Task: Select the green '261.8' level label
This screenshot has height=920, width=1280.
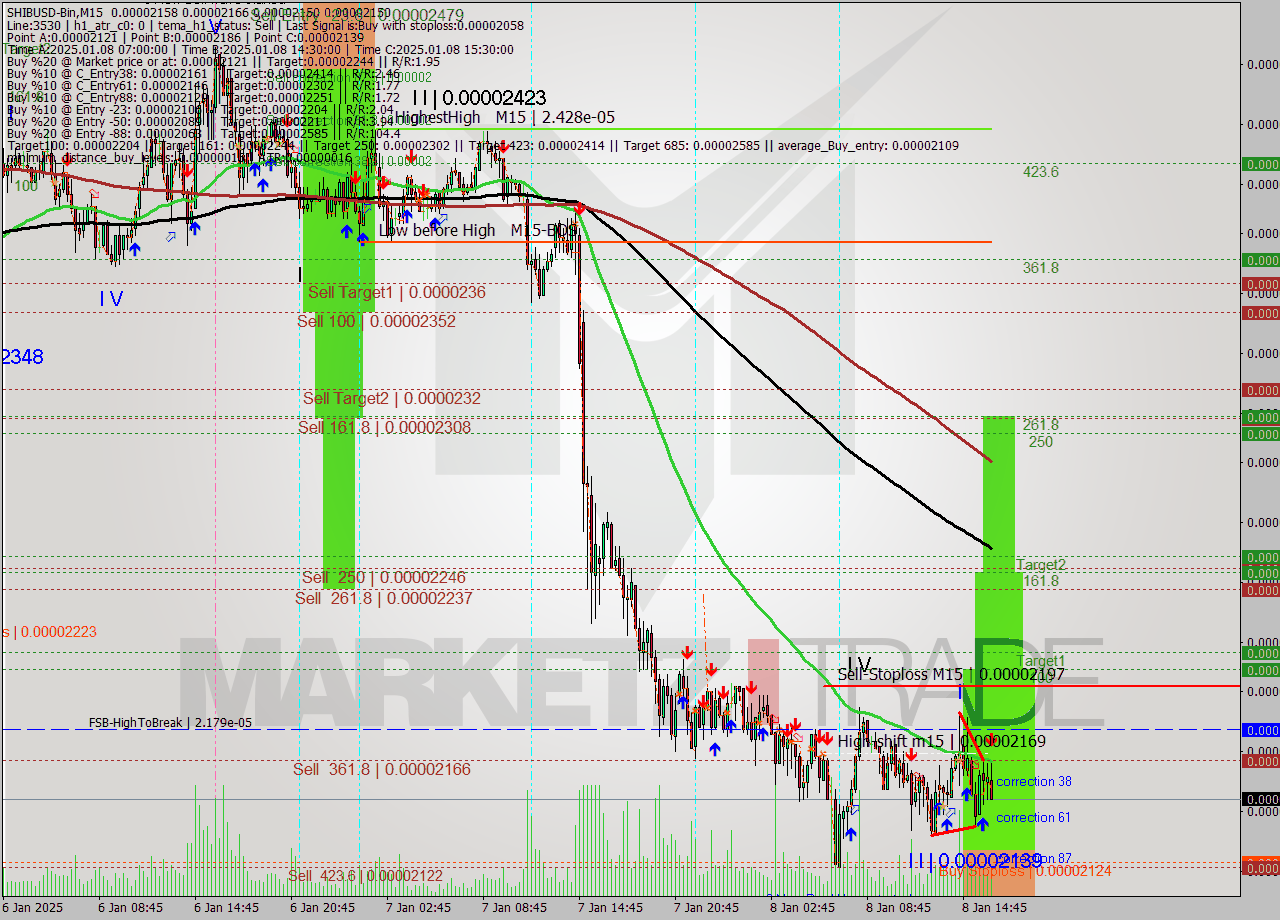Action: [1040, 425]
